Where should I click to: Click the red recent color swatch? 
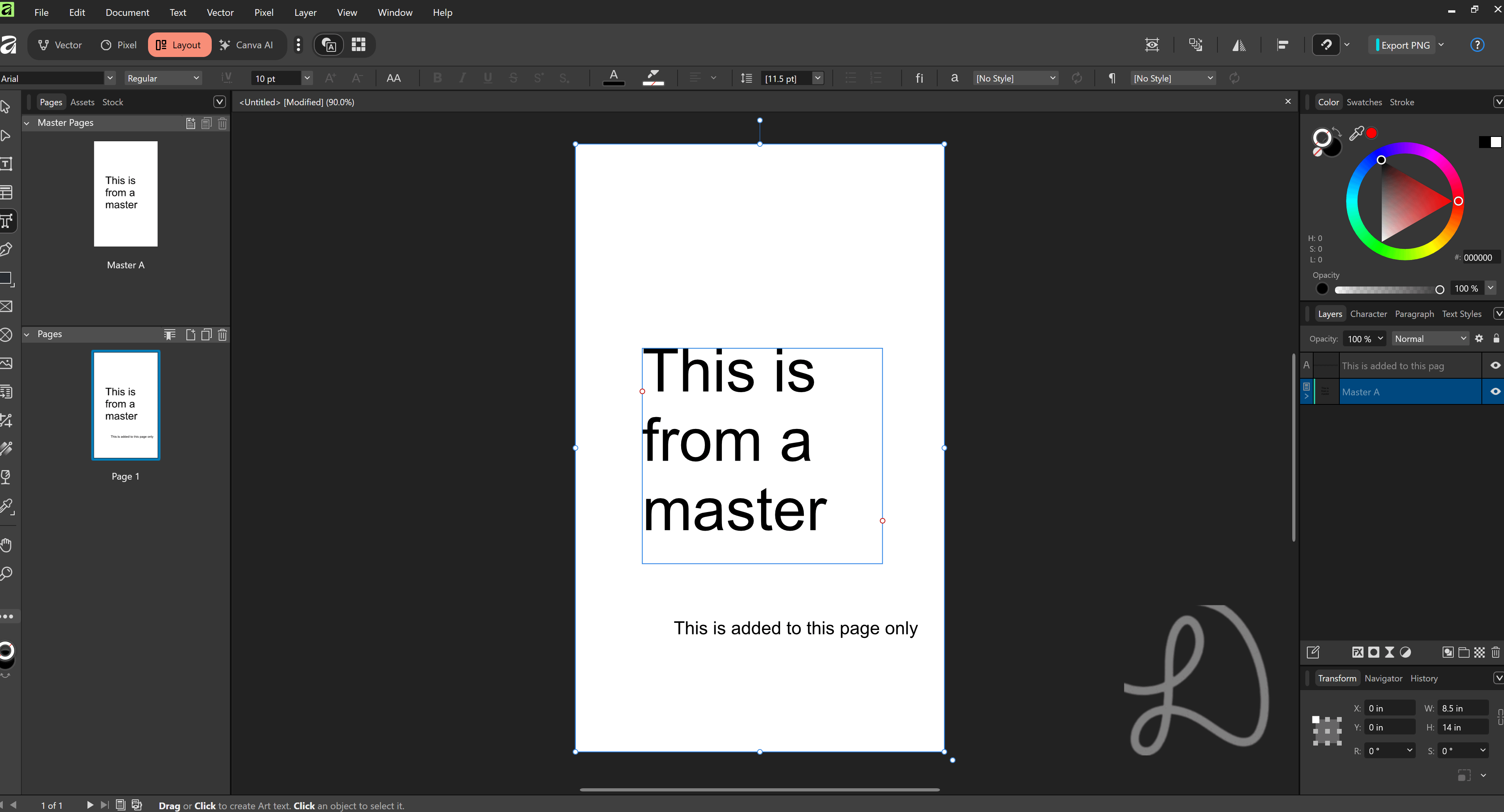click(x=1371, y=134)
